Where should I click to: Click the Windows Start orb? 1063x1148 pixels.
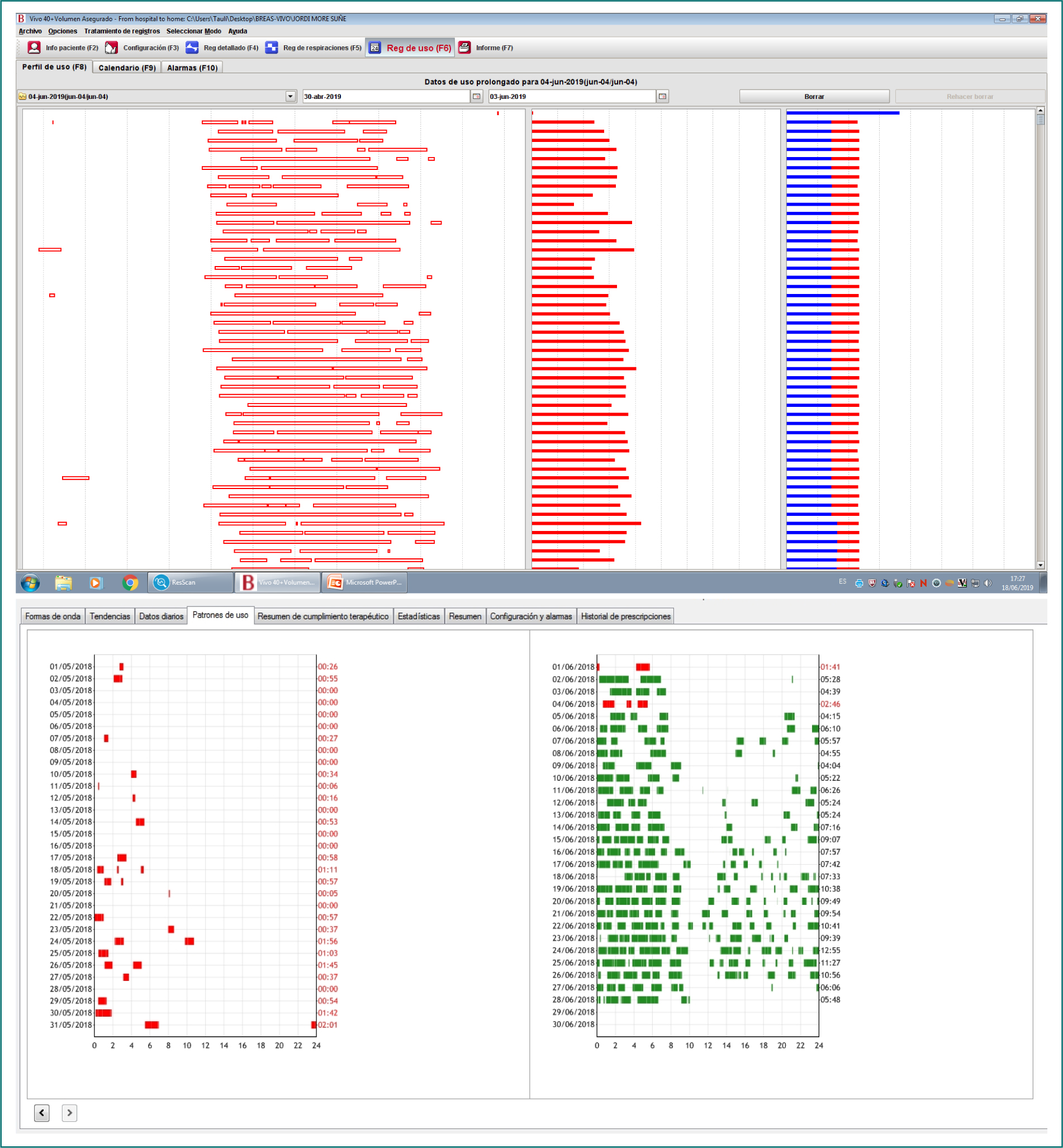coord(31,582)
